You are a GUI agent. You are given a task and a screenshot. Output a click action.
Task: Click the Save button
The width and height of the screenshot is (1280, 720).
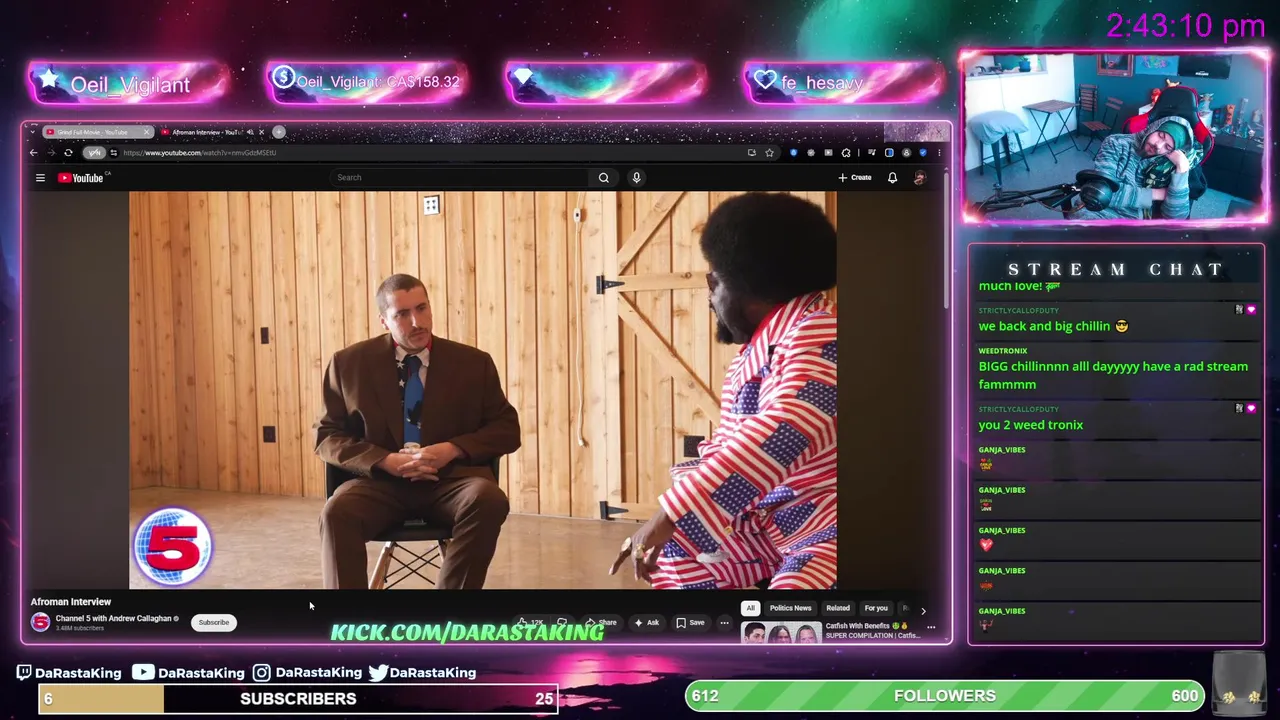(x=690, y=623)
